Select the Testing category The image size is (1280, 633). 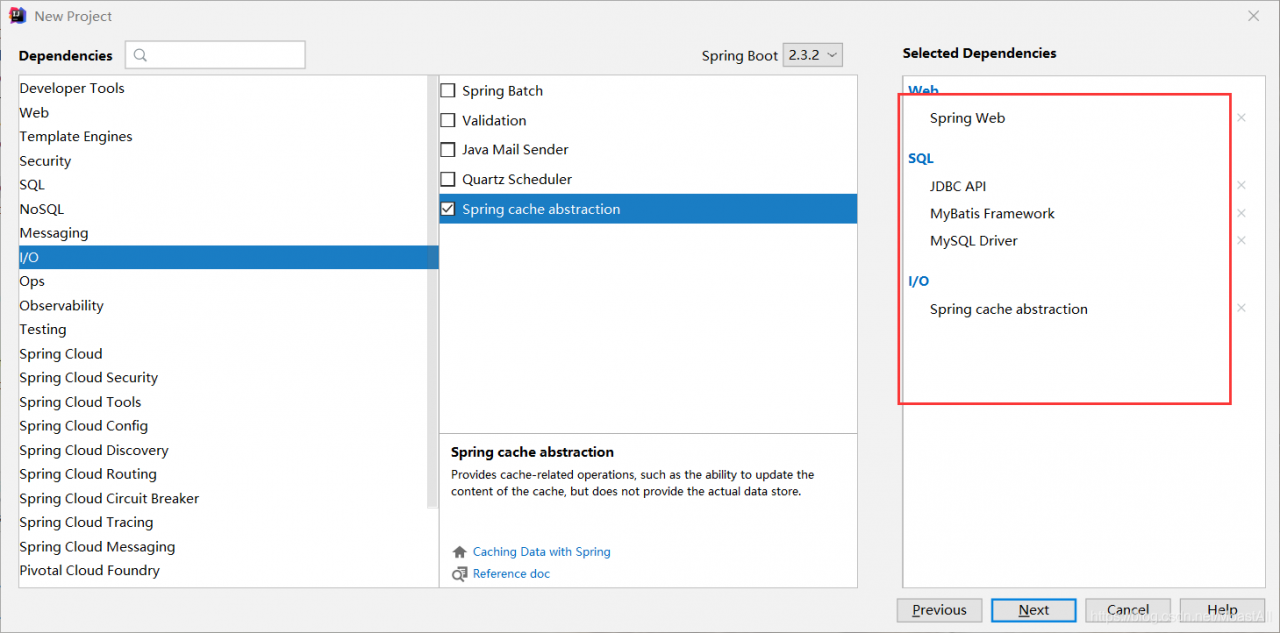tap(223, 330)
